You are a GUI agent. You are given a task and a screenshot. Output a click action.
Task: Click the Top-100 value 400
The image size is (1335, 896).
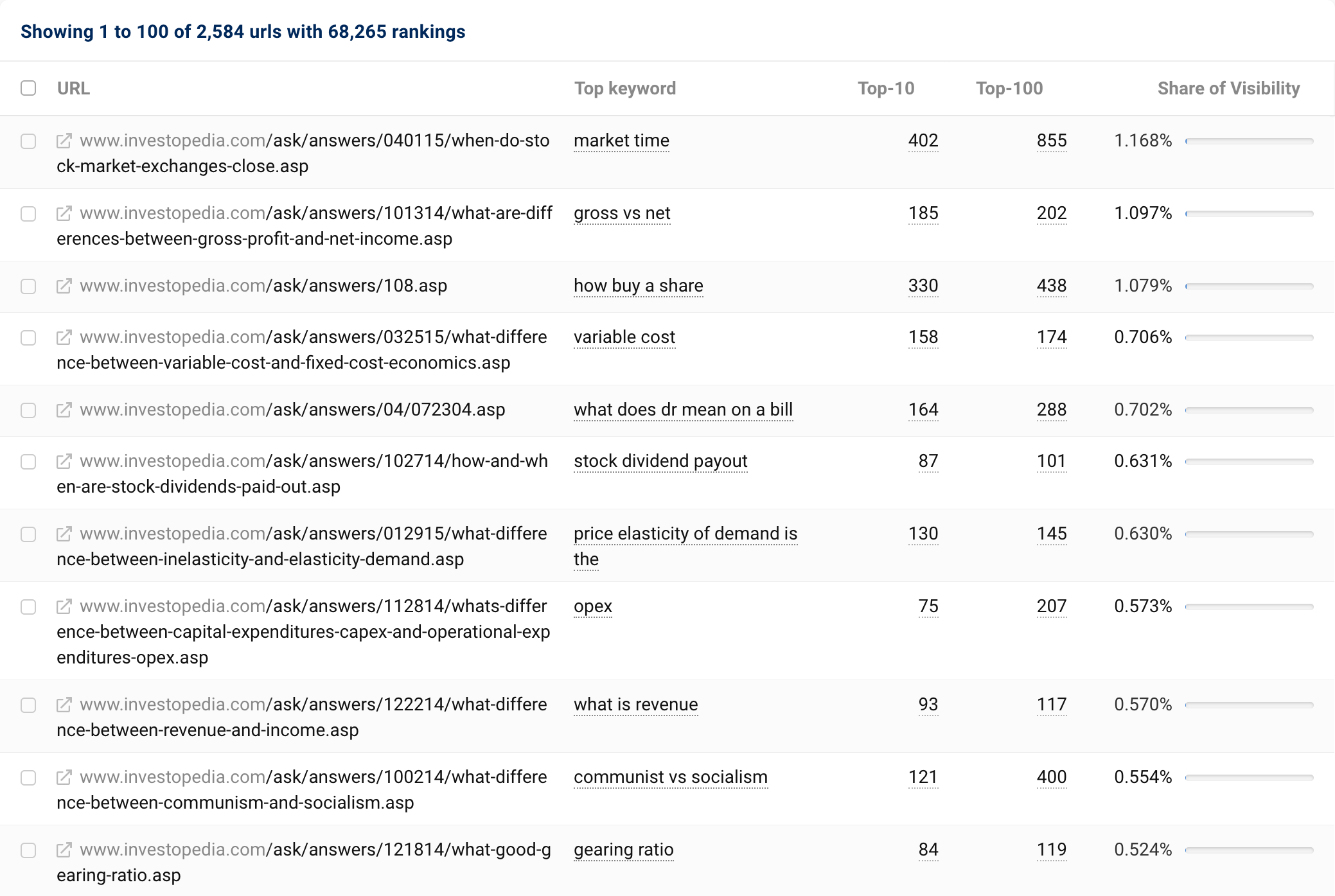coord(1052,777)
